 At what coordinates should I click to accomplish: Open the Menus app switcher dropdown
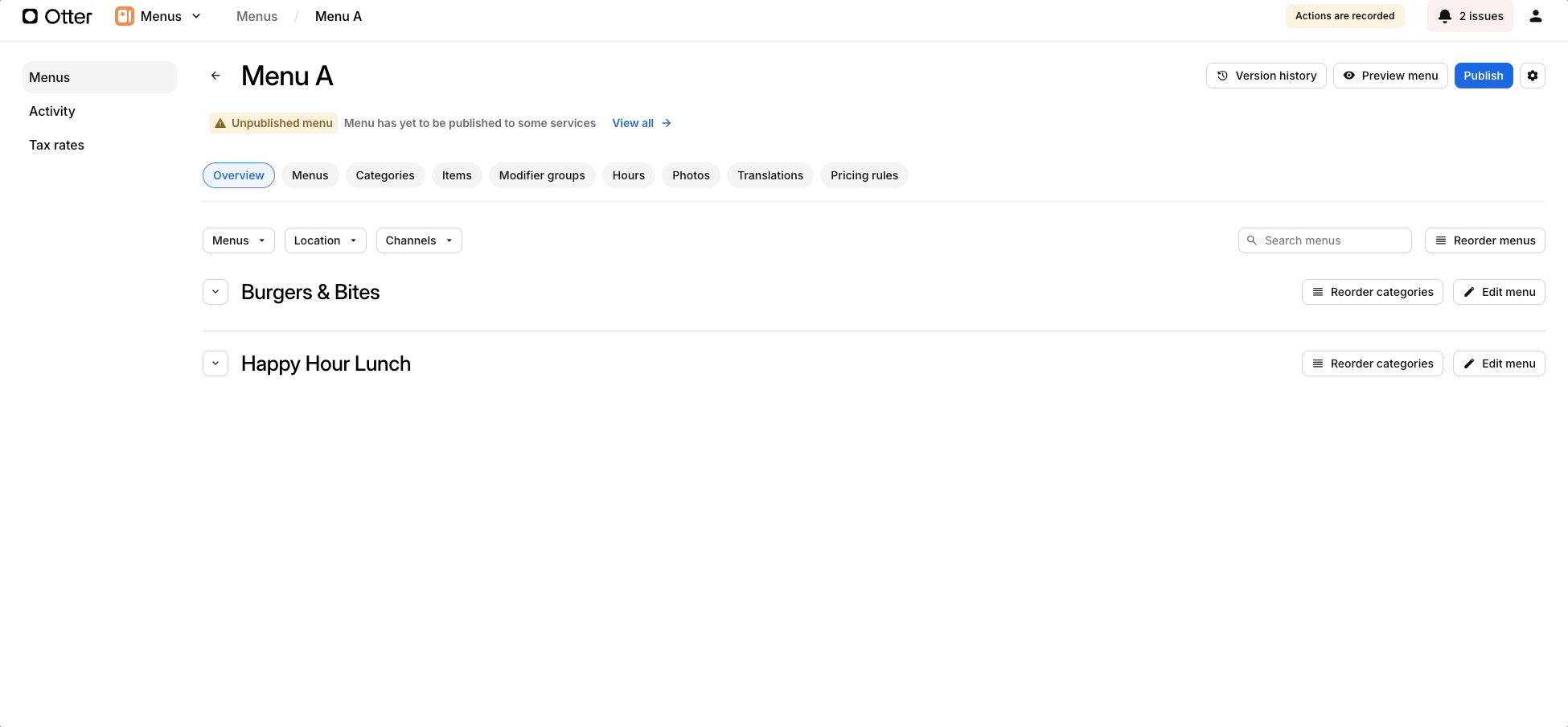tap(159, 16)
